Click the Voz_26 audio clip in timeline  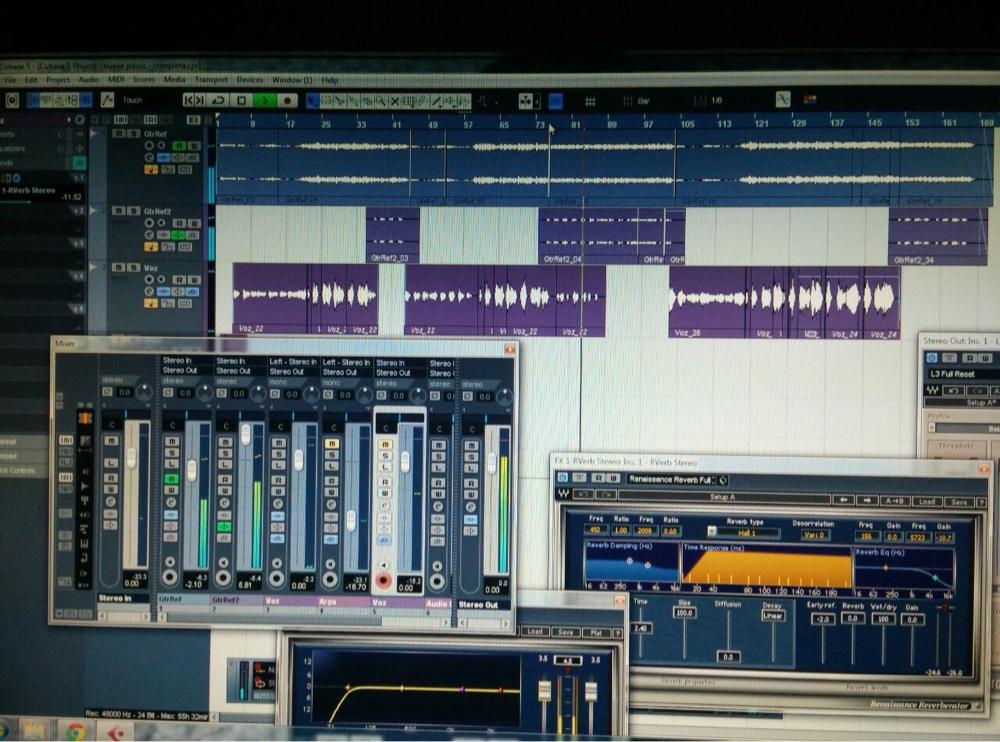(x=707, y=302)
